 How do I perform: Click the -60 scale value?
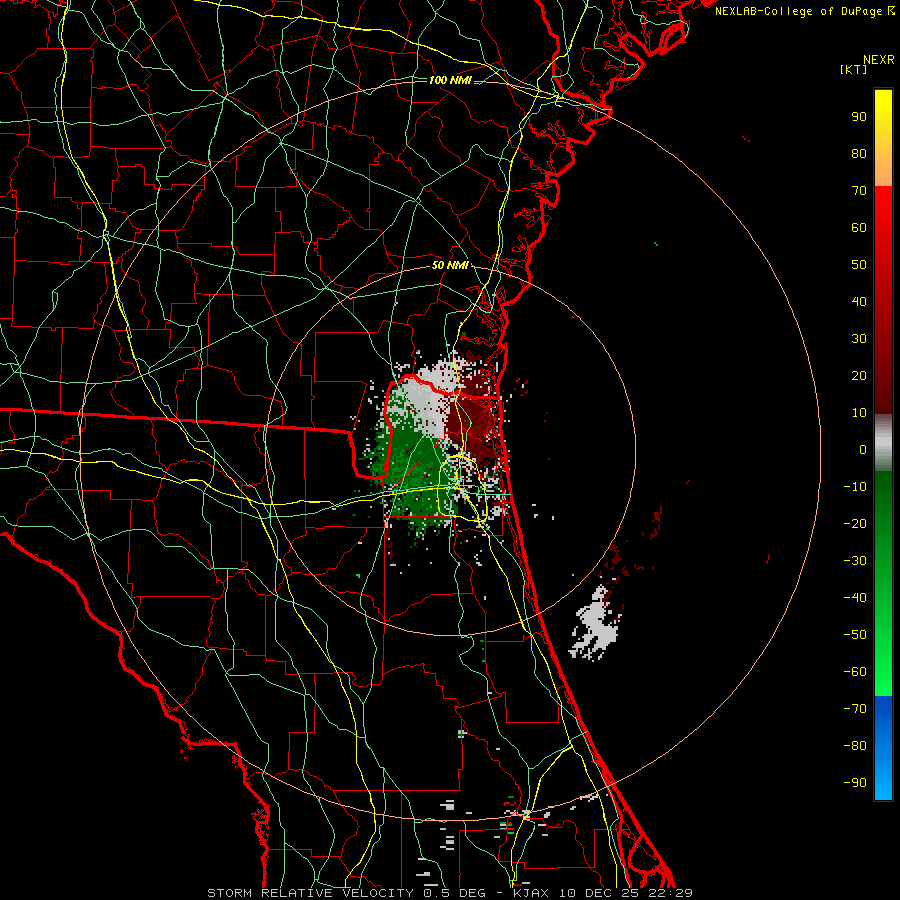(855, 672)
